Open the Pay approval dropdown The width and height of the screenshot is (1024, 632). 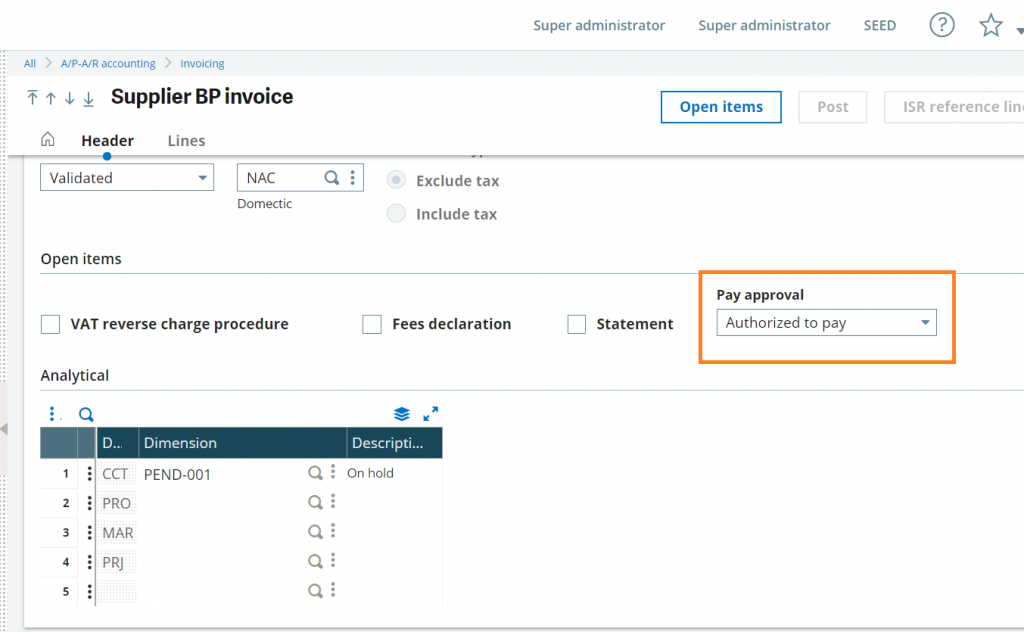click(925, 322)
